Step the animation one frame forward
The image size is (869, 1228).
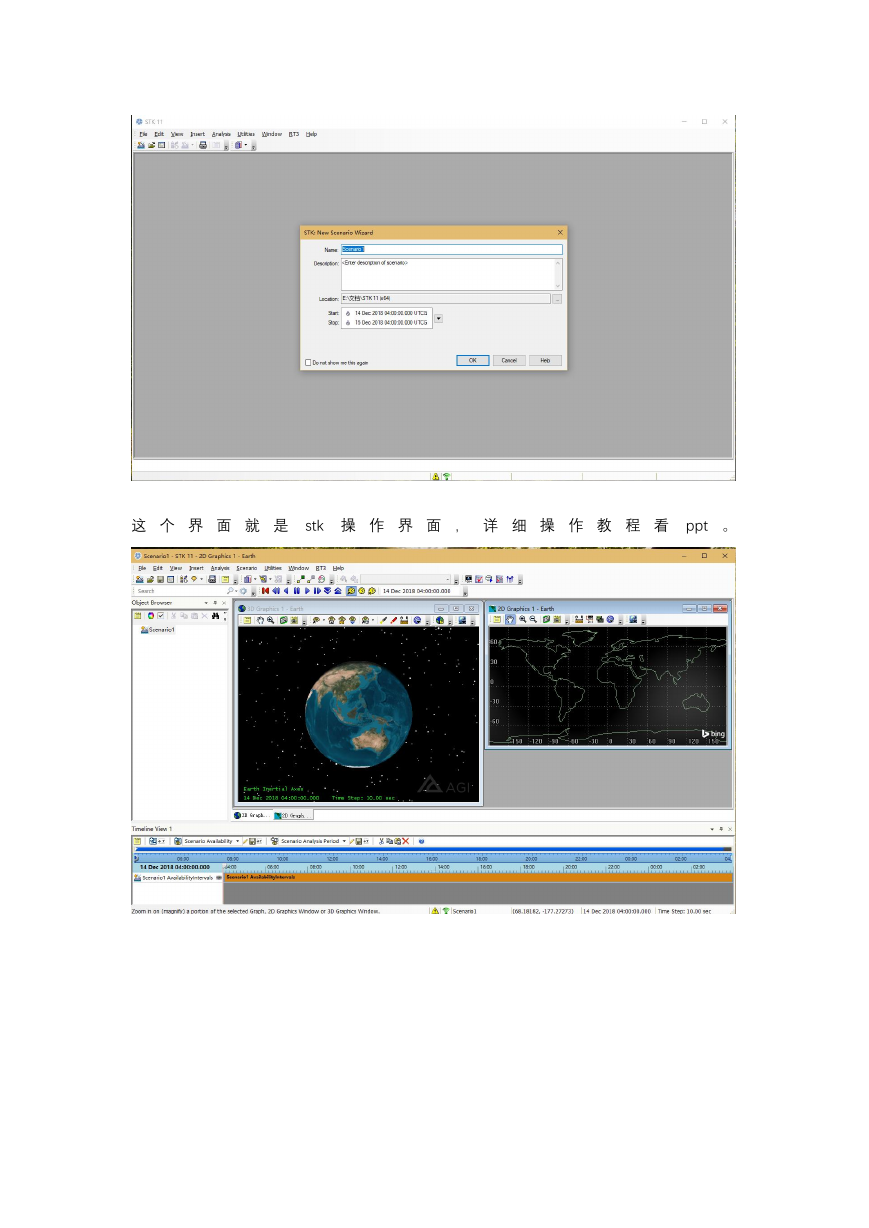[317, 591]
